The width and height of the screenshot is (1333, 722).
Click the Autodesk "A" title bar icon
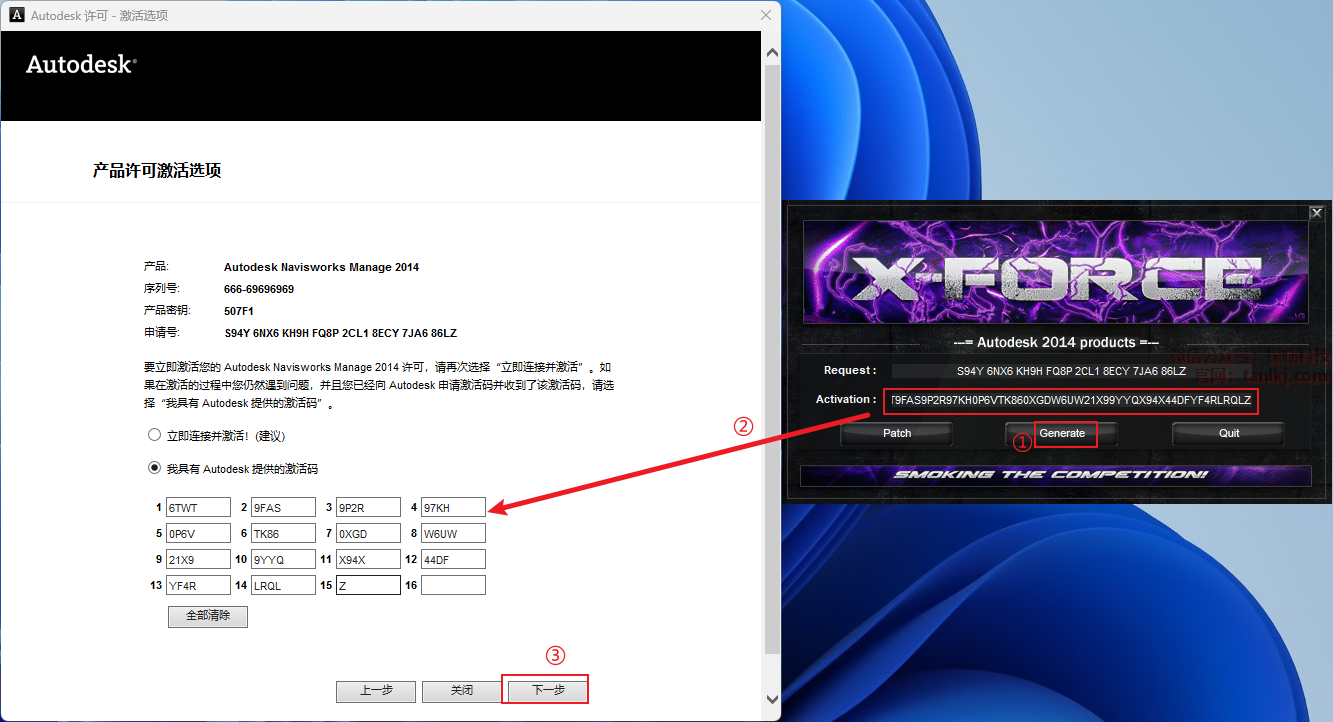[17, 16]
